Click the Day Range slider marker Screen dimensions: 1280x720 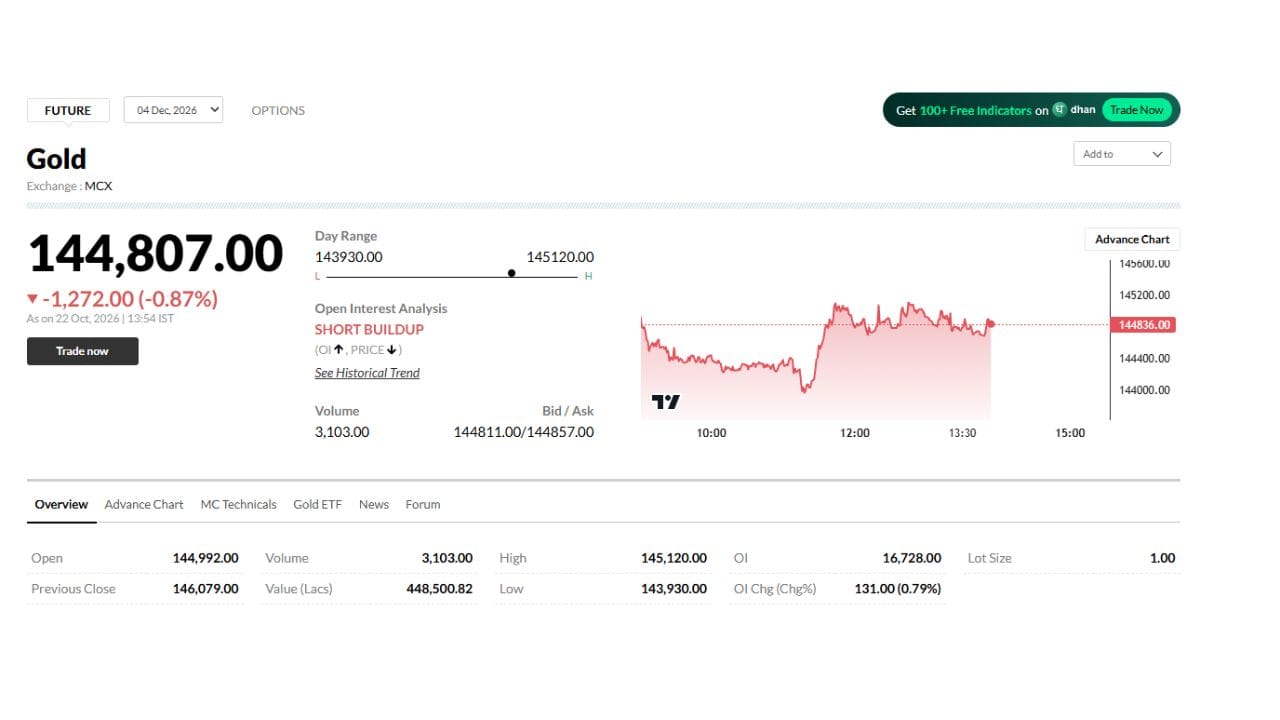pyautogui.click(x=512, y=273)
